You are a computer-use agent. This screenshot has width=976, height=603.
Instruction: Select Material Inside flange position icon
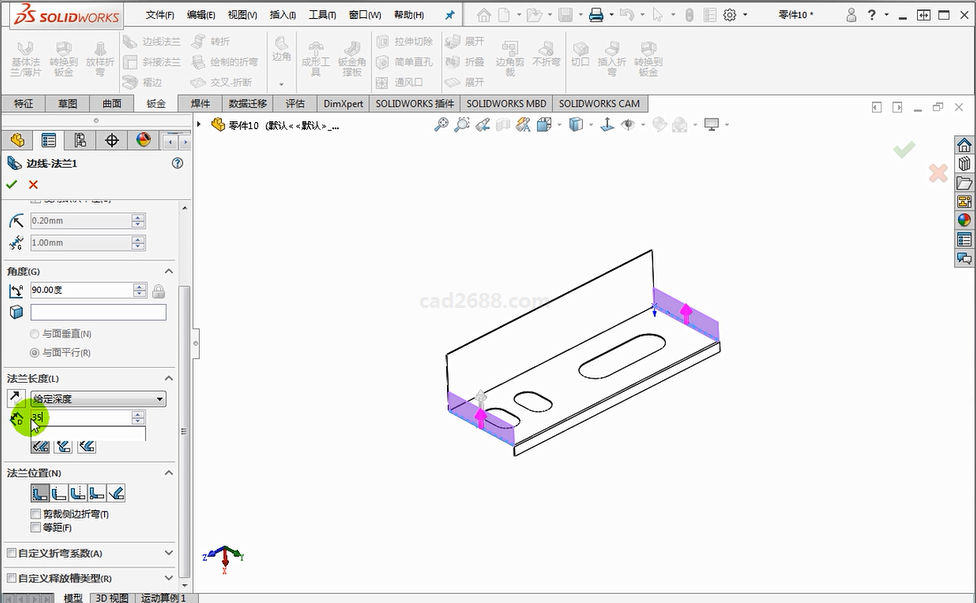click(x=40, y=493)
